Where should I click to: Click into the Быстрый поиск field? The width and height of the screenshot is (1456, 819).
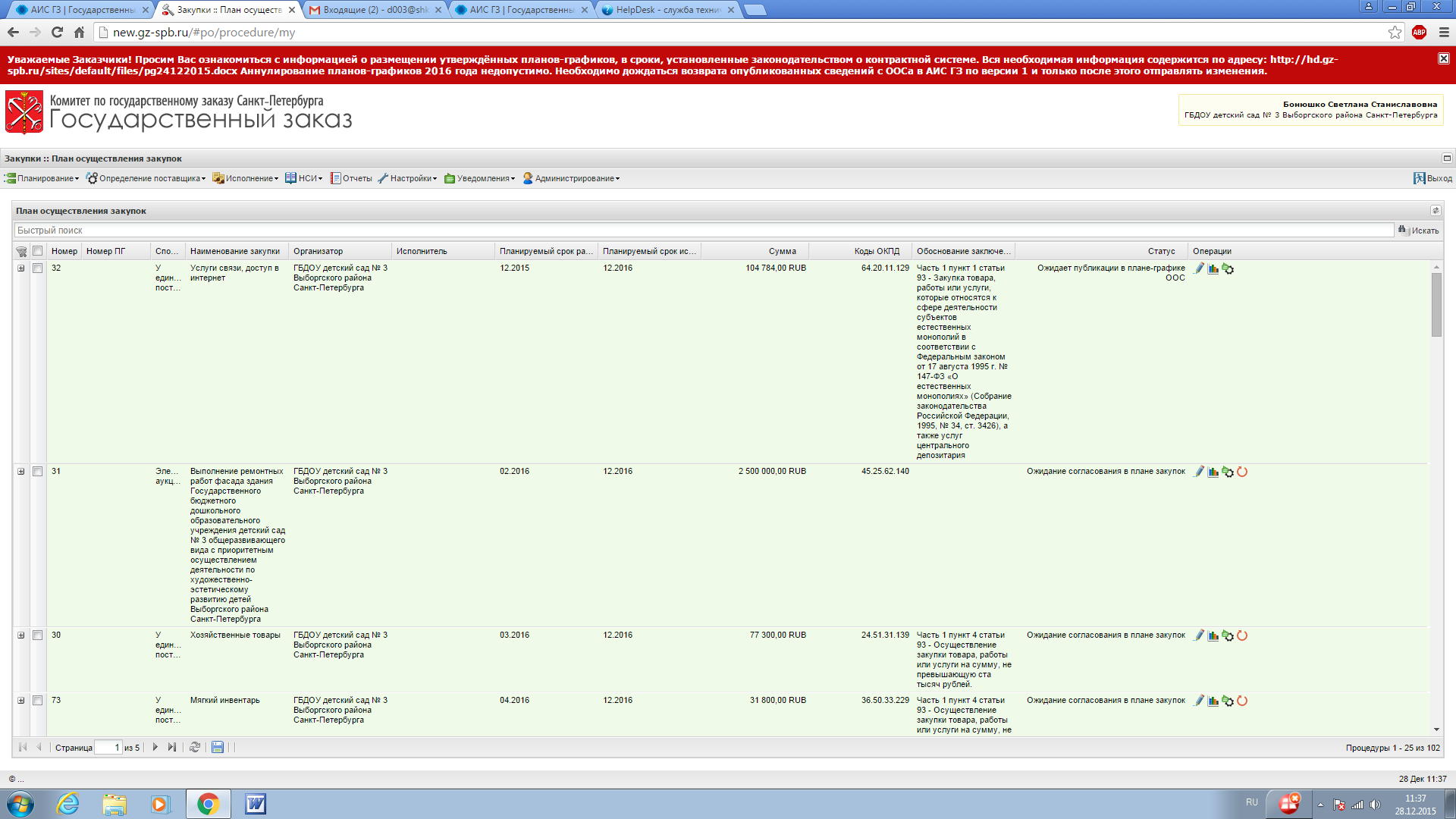pyautogui.click(x=702, y=231)
